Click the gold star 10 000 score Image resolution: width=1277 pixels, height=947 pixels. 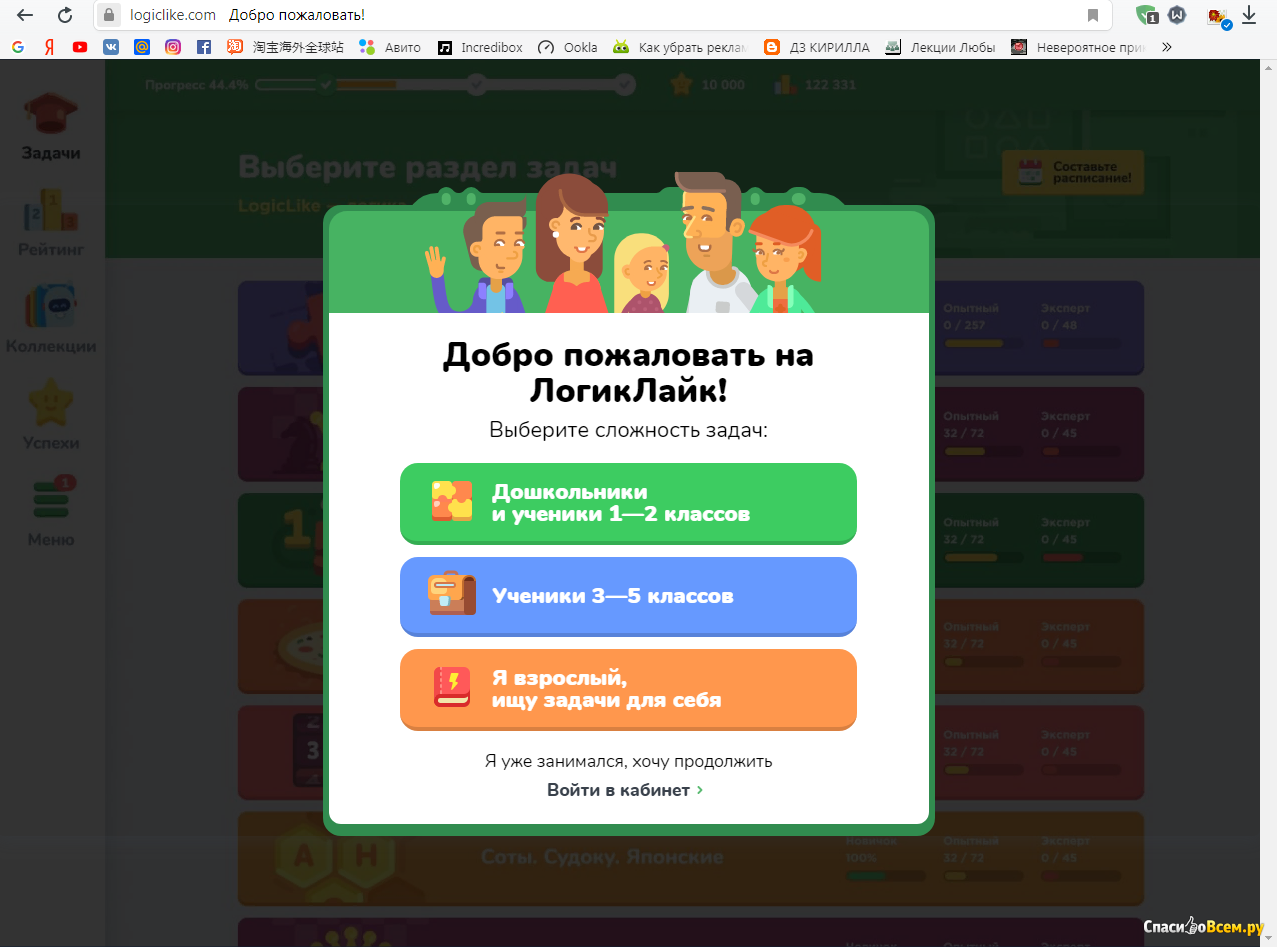tap(708, 85)
